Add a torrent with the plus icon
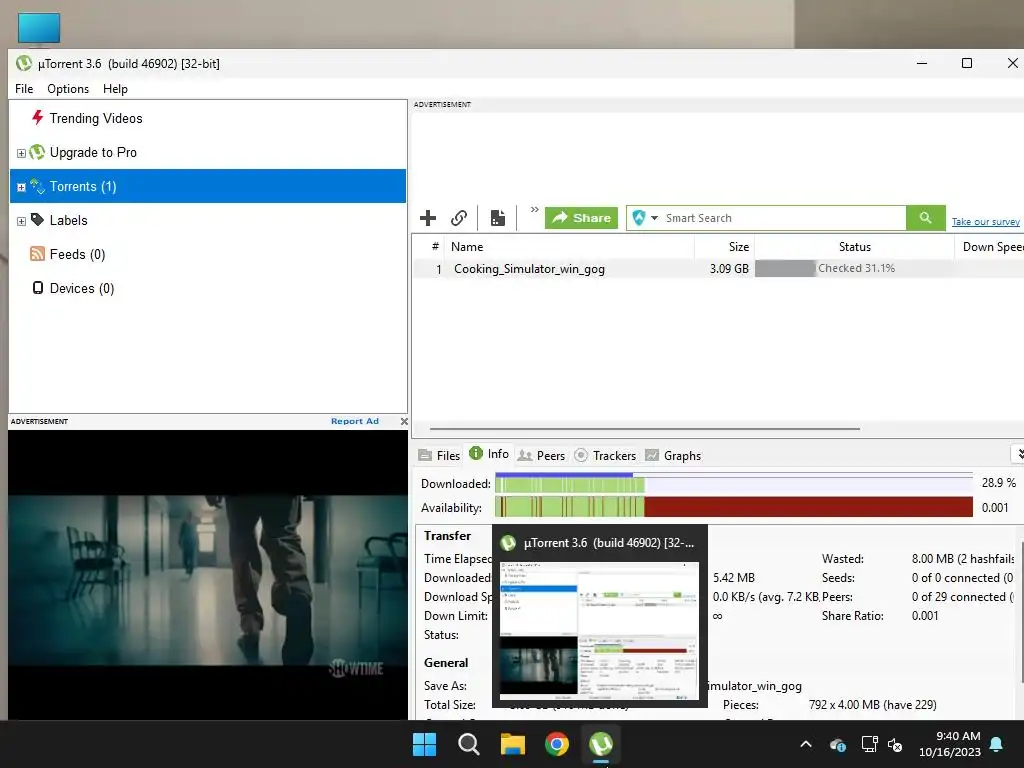 point(428,217)
